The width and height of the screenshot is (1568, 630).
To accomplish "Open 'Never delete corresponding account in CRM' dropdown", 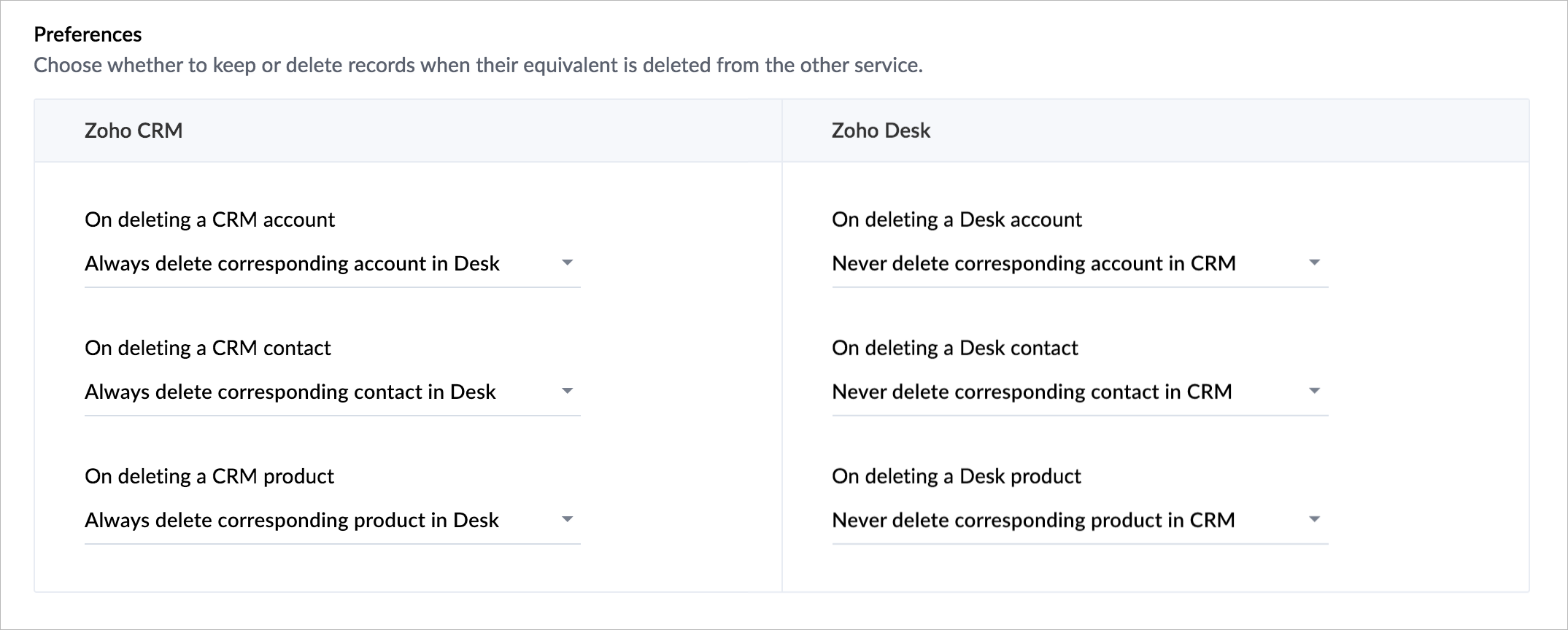I will 1033,264.
